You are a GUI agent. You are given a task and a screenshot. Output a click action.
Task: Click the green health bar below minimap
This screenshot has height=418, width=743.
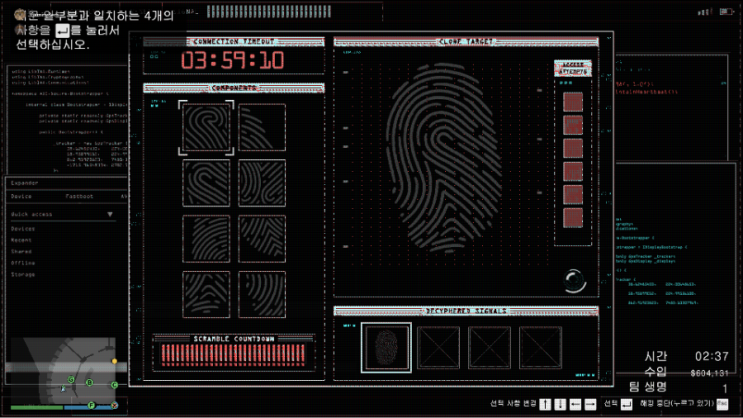click(x=36, y=407)
